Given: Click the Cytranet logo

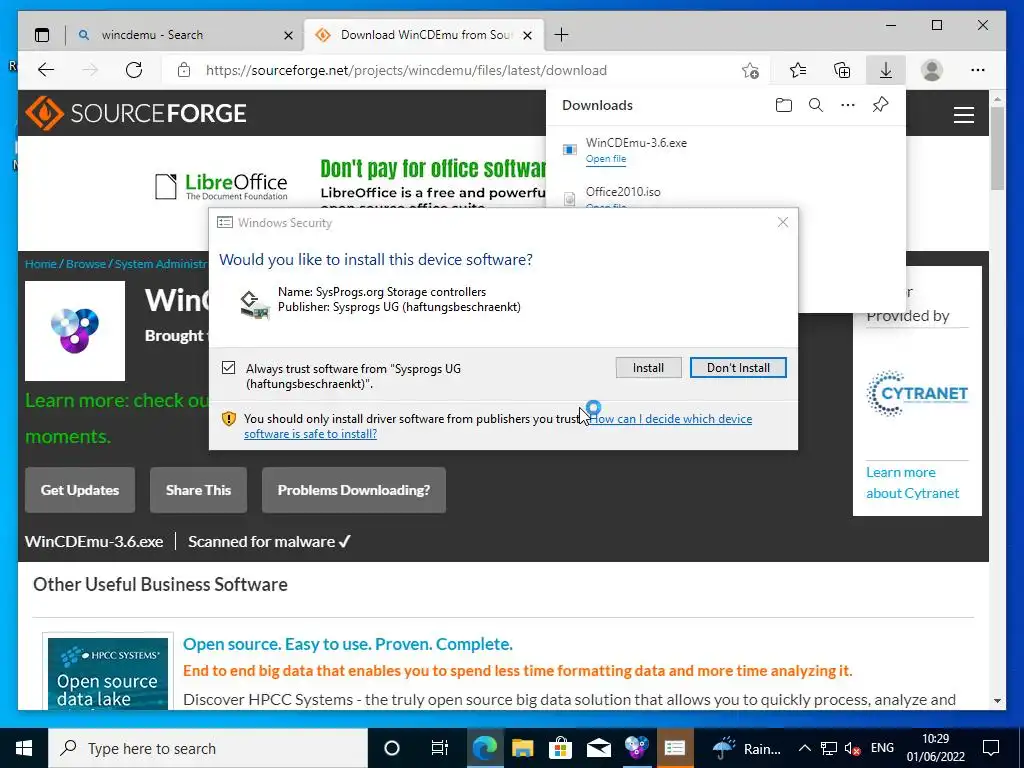Looking at the screenshot, I should pos(917,393).
